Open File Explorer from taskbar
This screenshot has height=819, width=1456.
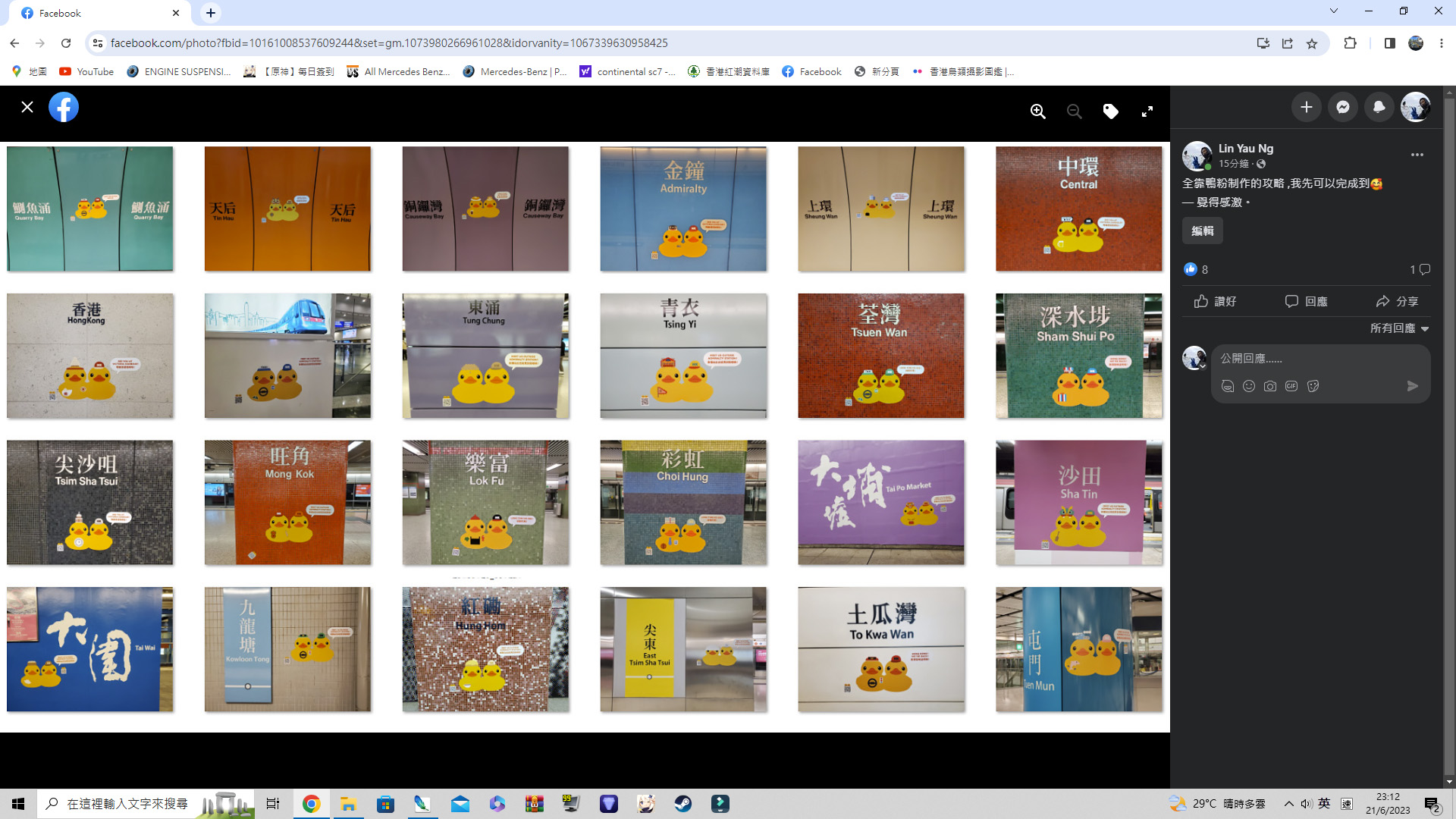pos(348,804)
